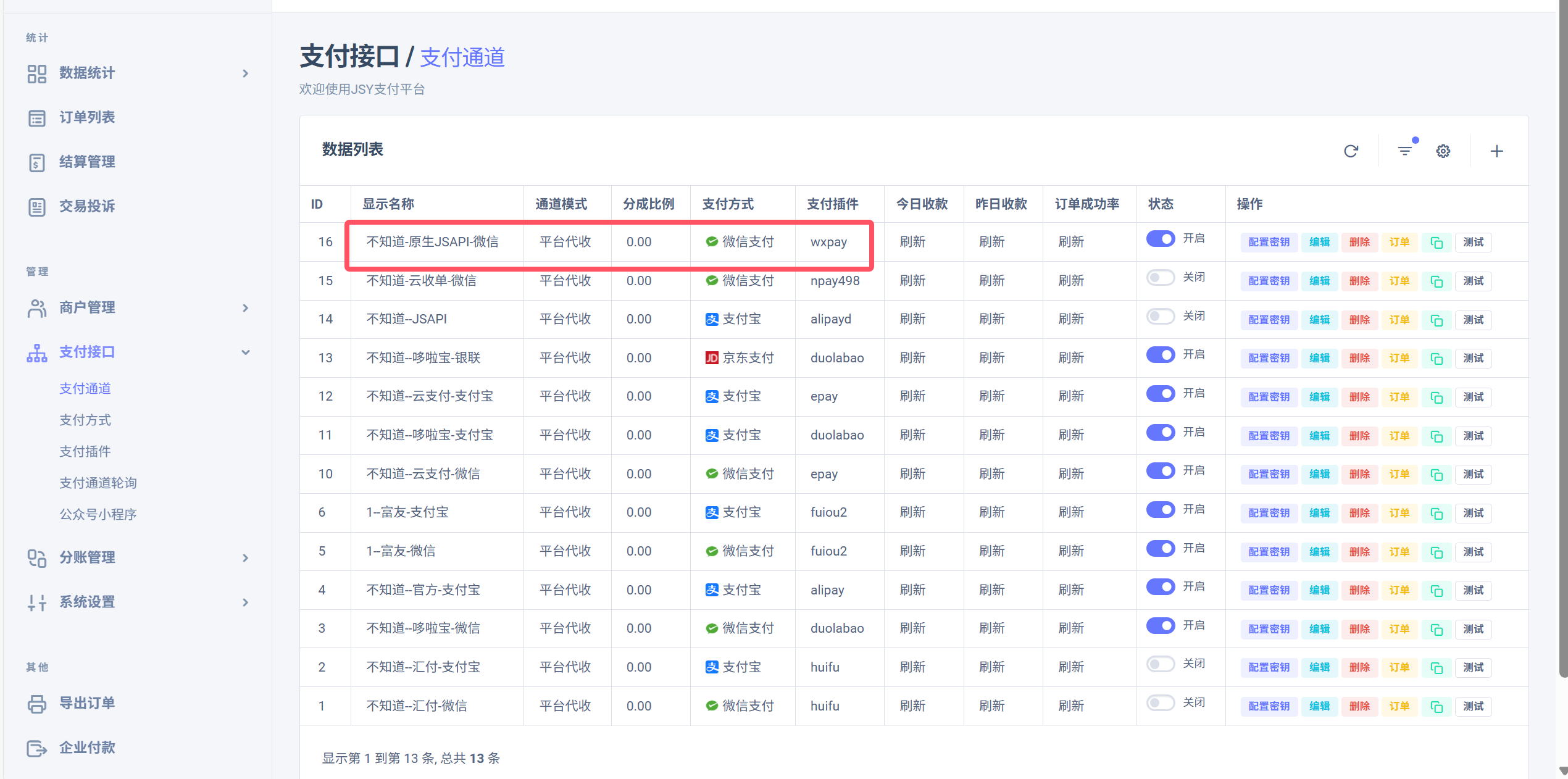
Task: Click the gear column settings icon
Action: pyautogui.click(x=1443, y=151)
